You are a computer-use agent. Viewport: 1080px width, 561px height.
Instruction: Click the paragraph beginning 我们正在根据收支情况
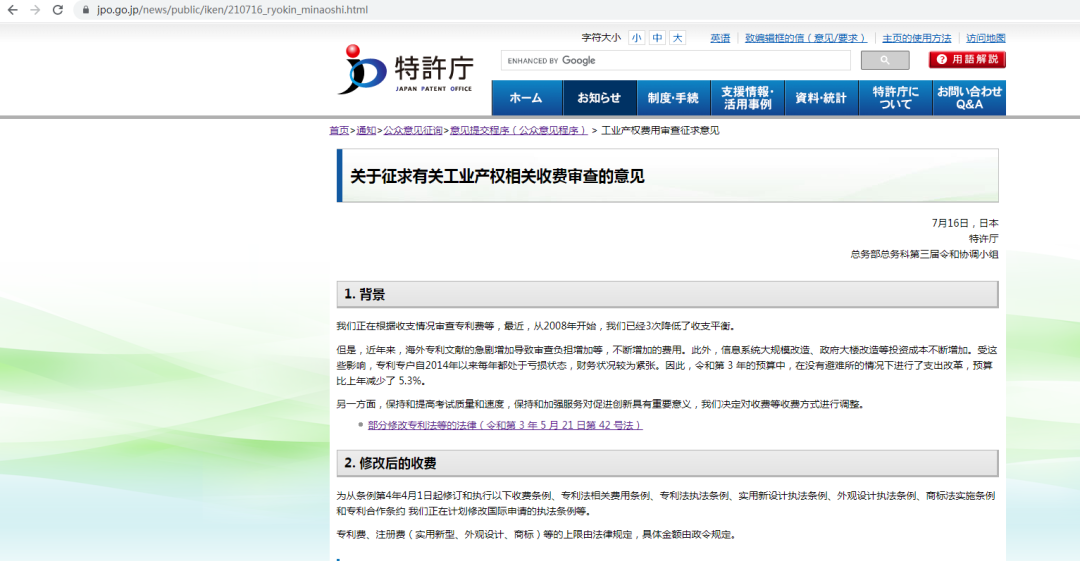tap(536, 326)
